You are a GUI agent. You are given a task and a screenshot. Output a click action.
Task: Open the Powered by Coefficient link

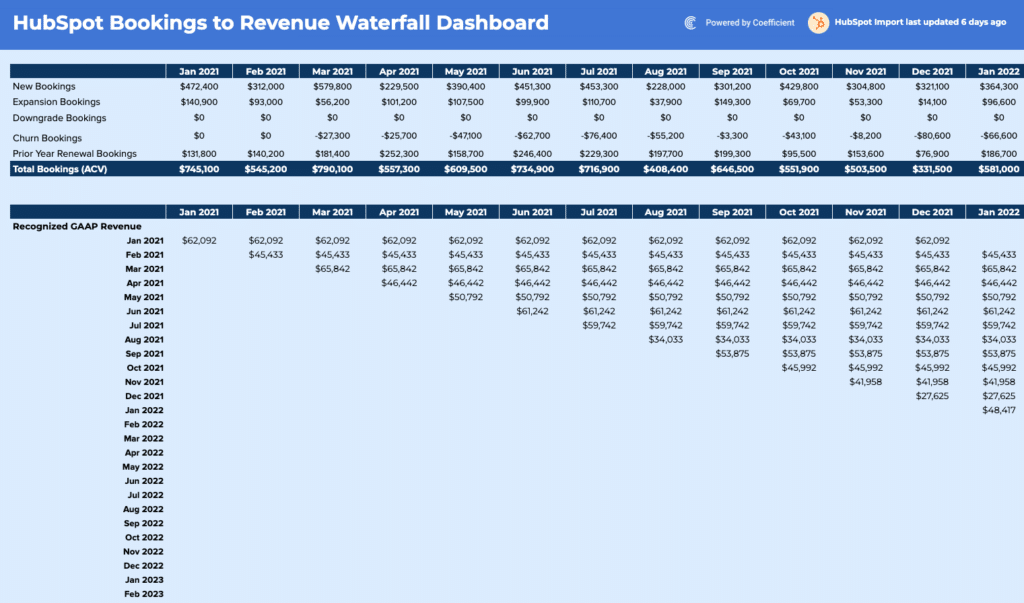pos(750,23)
